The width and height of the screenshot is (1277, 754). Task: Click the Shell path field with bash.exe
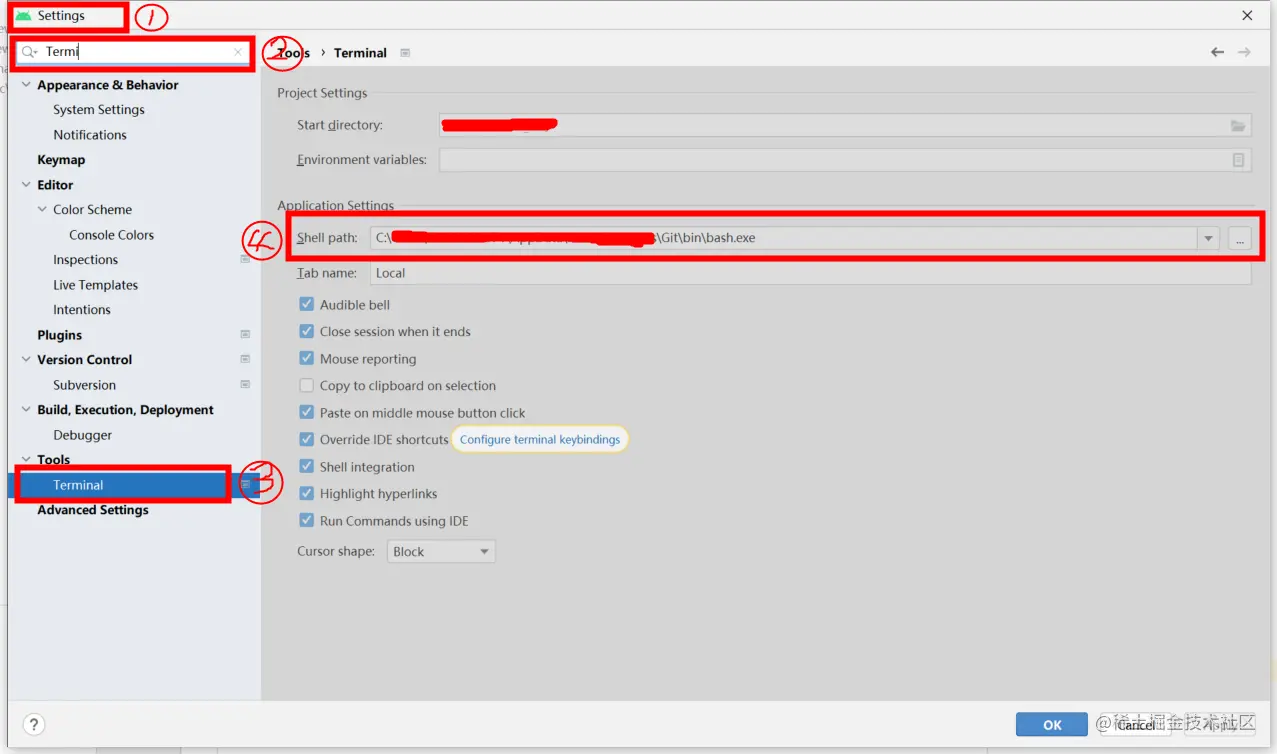coord(783,238)
